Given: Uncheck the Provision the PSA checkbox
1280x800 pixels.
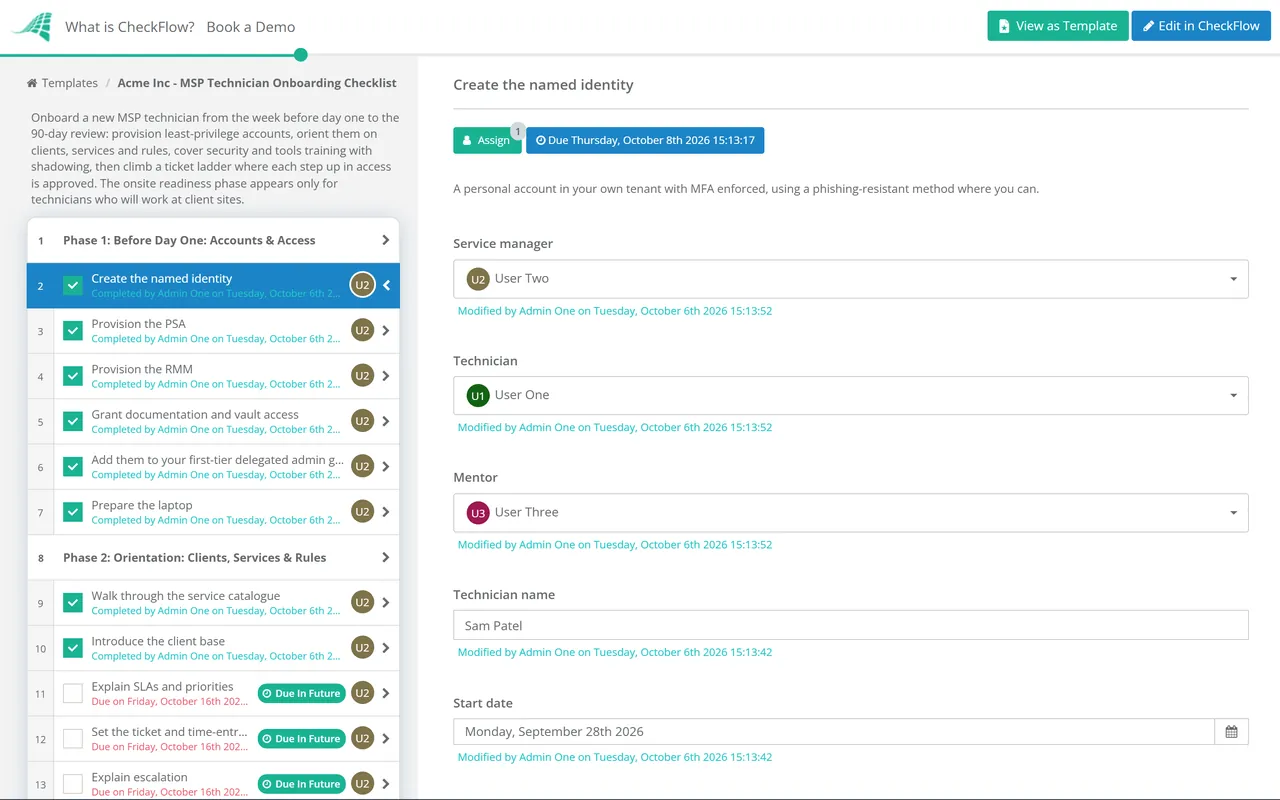Looking at the screenshot, I should pyautogui.click(x=73, y=330).
